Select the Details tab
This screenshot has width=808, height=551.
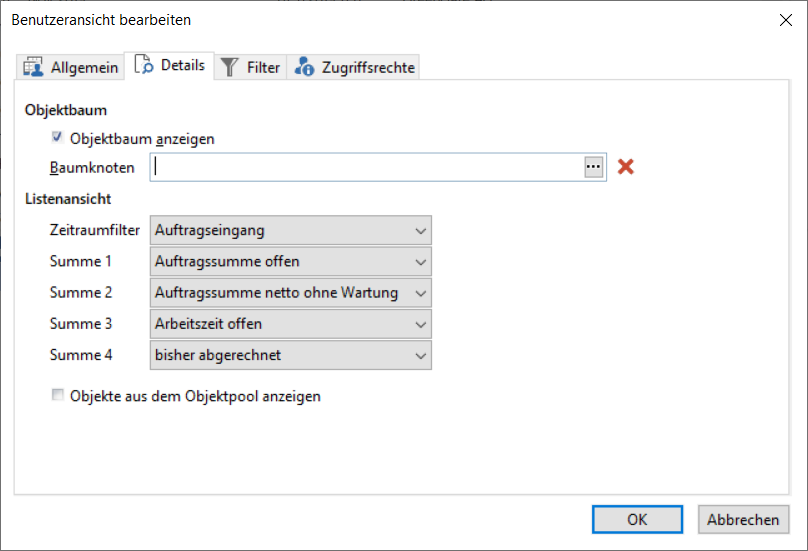tap(169, 65)
